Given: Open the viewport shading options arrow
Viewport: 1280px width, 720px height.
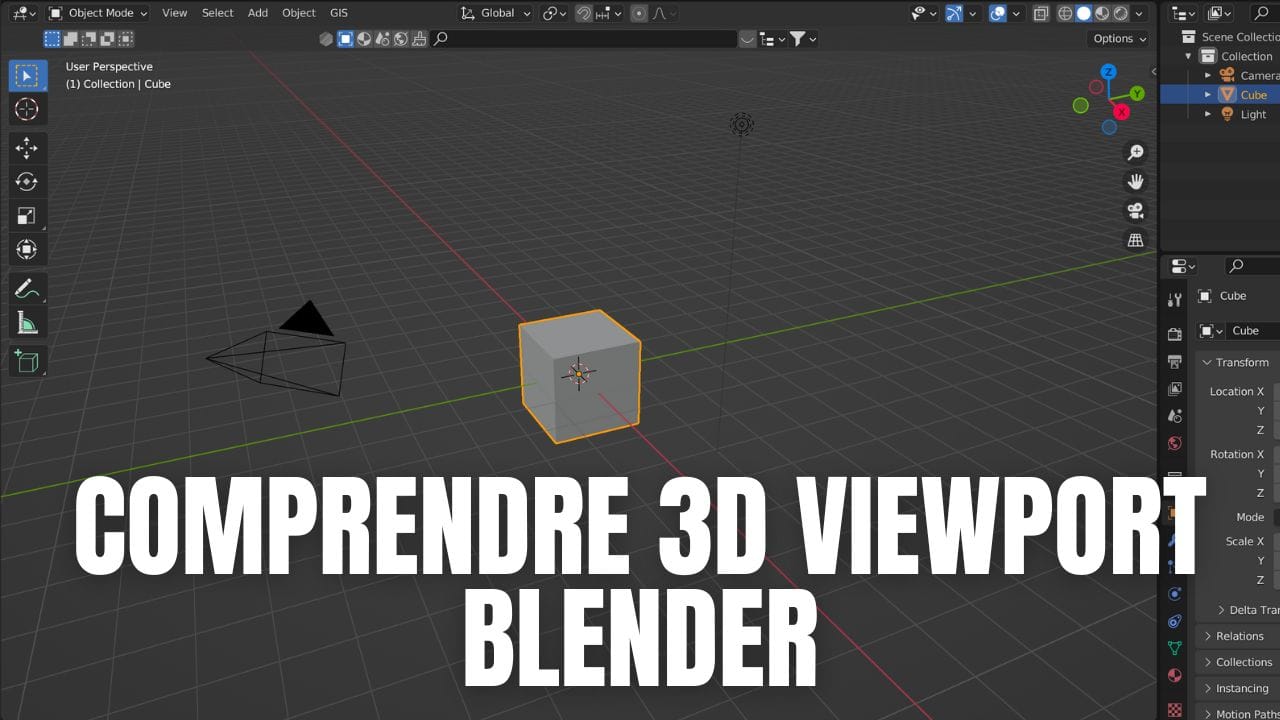Looking at the screenshot, I should 1139,13.
